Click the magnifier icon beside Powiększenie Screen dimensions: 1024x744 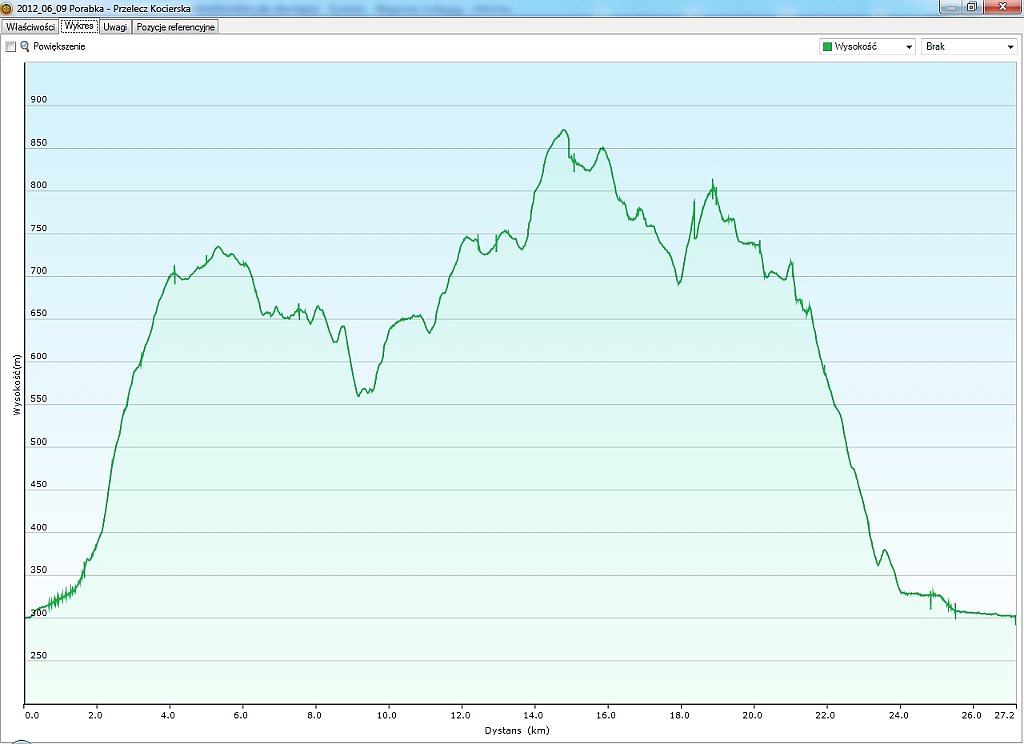point(25,47)
